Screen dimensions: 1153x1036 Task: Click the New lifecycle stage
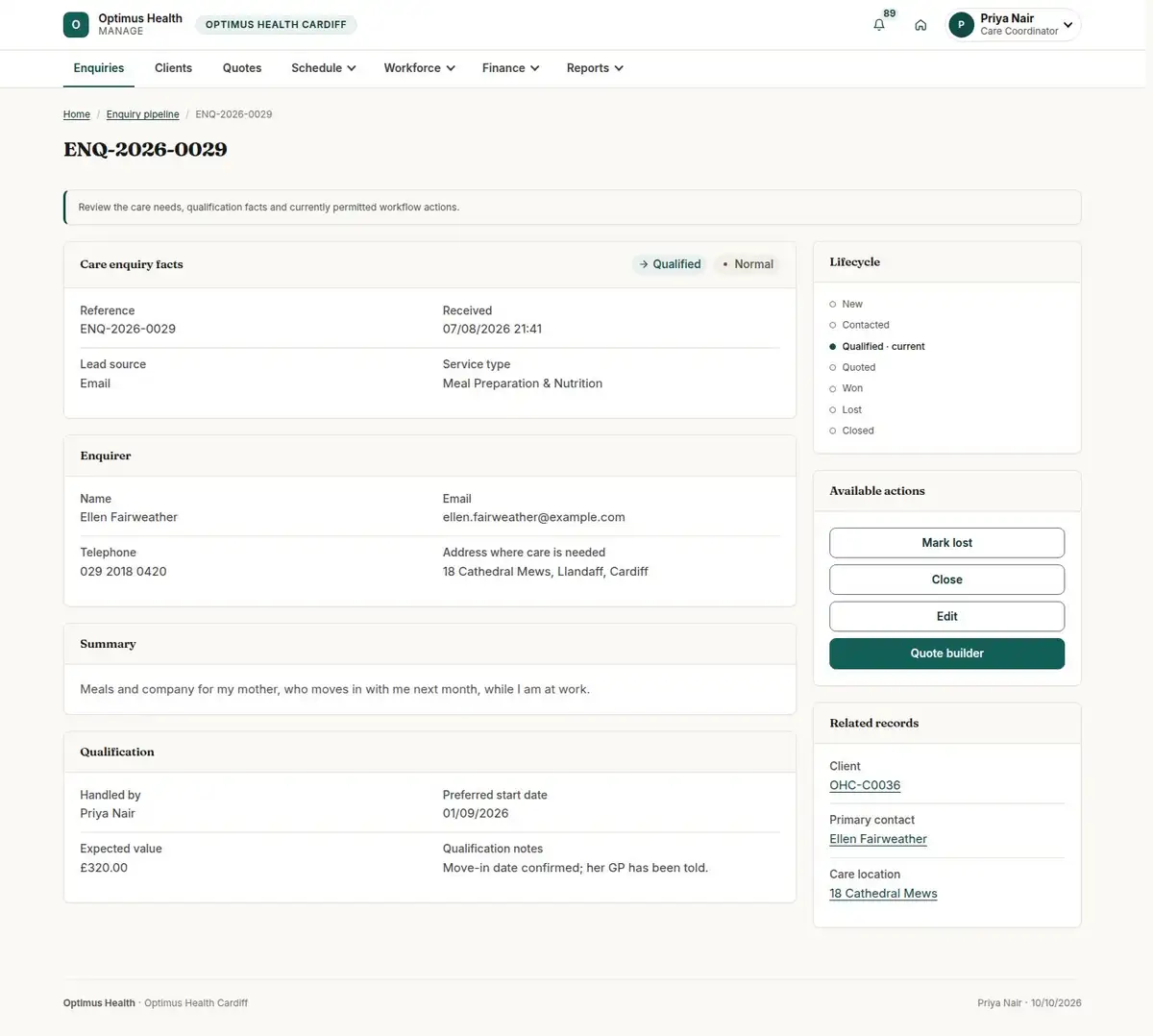852,304
